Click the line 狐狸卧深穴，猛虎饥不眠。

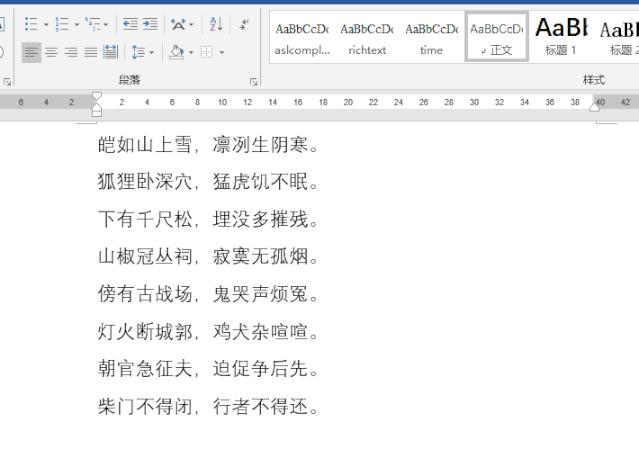coord(208,181)
